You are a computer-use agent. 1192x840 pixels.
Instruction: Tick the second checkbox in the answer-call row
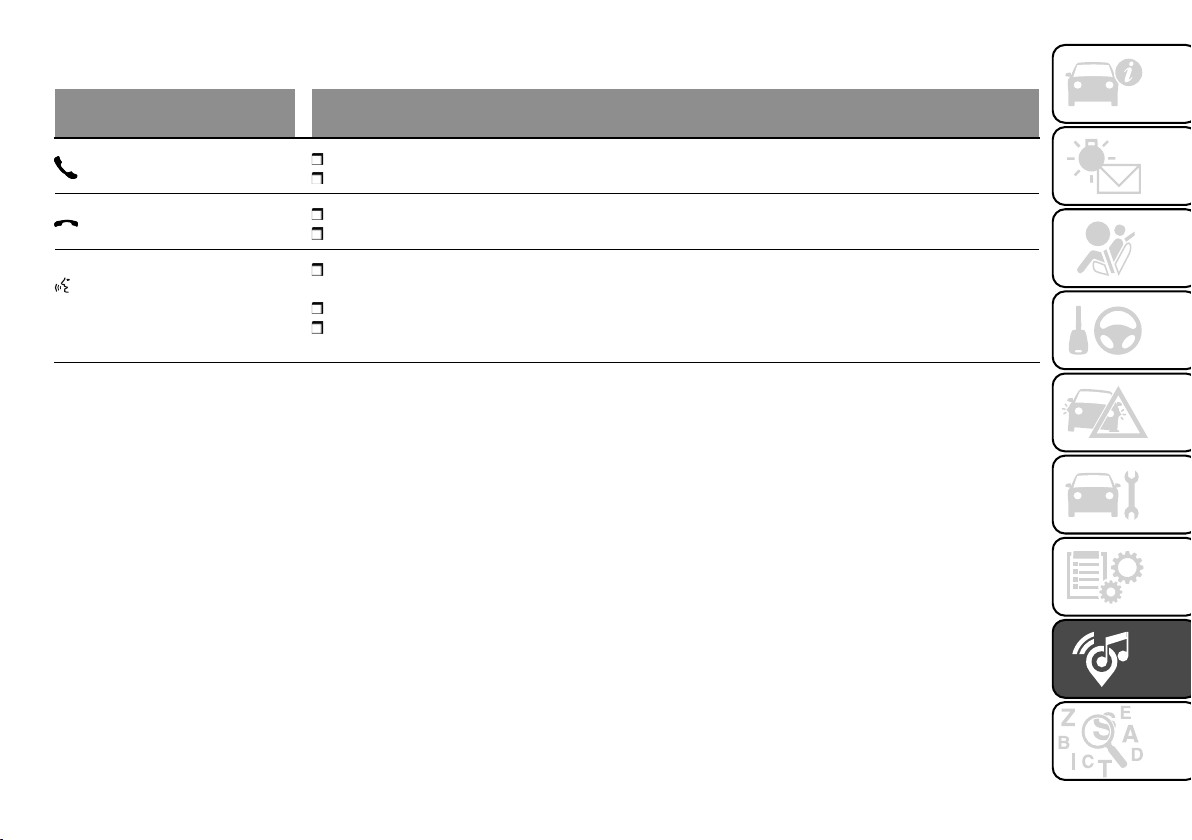click(x=317, y=177)
